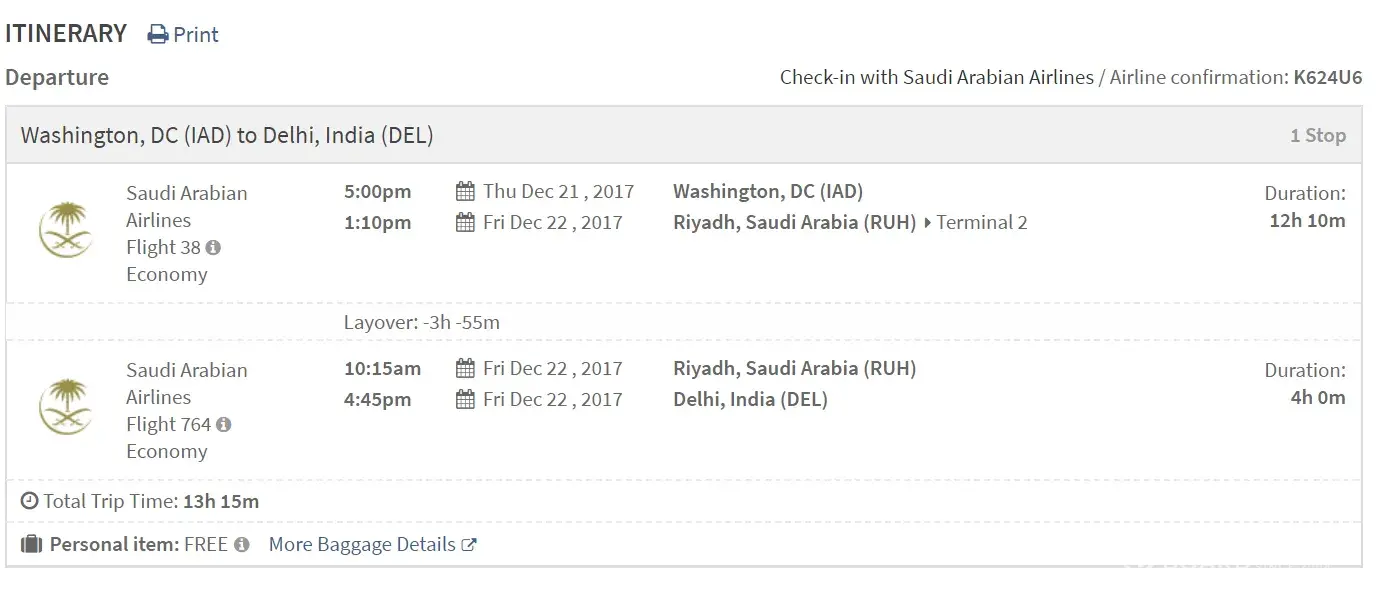Click the calendar icon beside 4:45pm arrival date
The height and width of the screenshot is (593, 1382).
tap(465, 400)
